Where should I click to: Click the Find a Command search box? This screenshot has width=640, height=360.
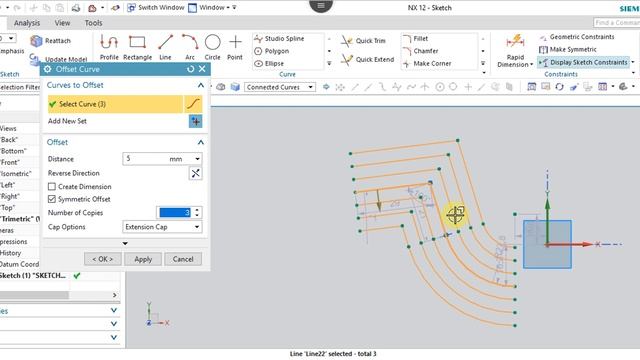(x=616, y=22)
